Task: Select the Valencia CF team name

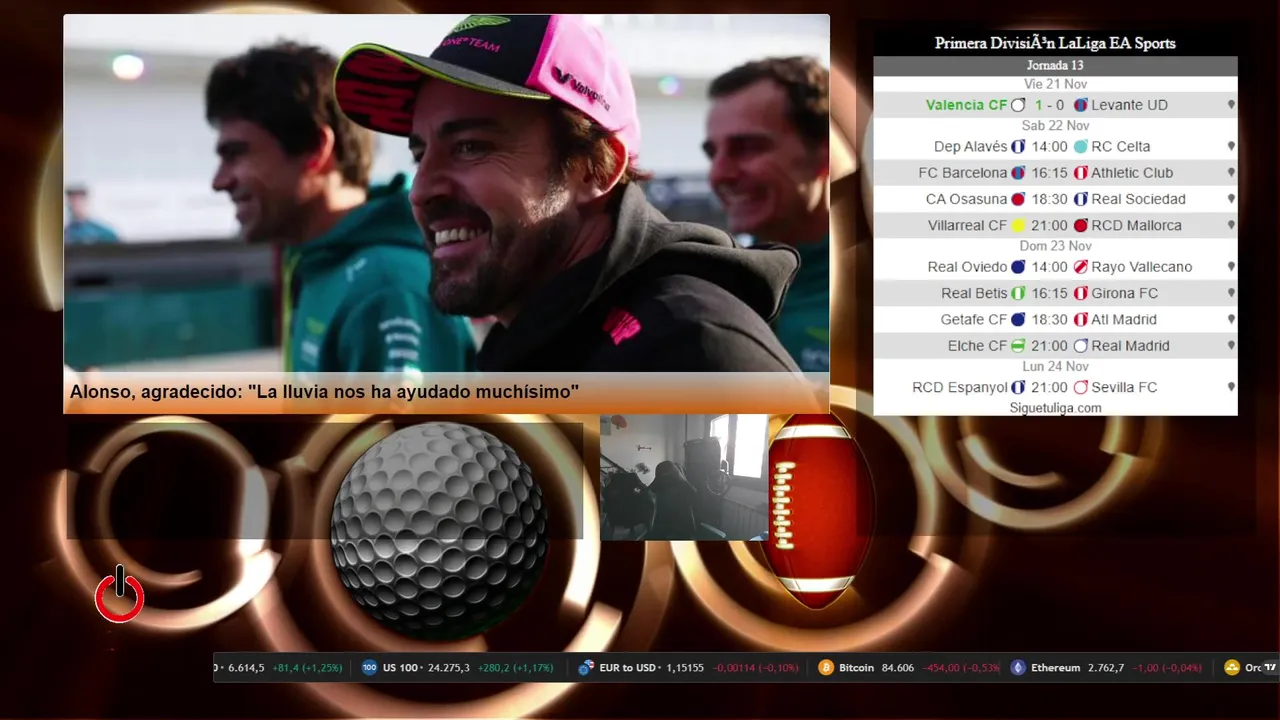Action: tap(967, 105)
